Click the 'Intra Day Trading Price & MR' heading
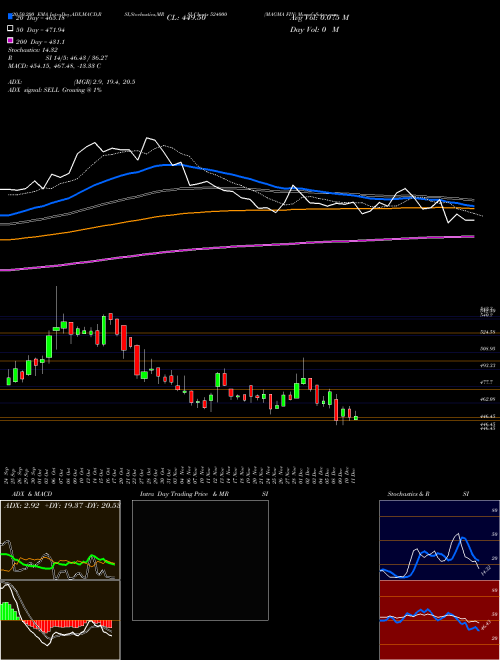 (x=184, y=494)
